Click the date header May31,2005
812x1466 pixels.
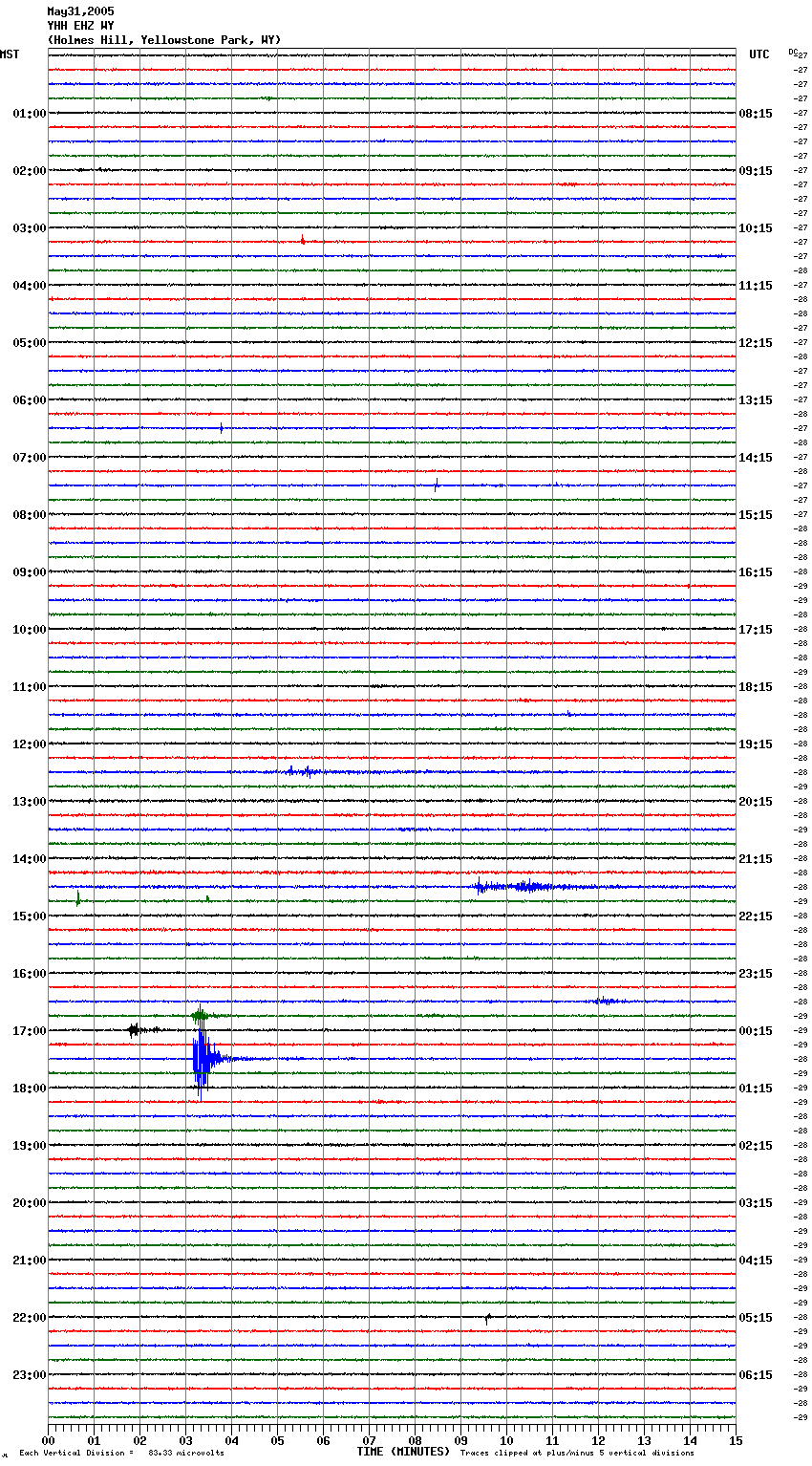pyautogui.click(x=80, y=11)
